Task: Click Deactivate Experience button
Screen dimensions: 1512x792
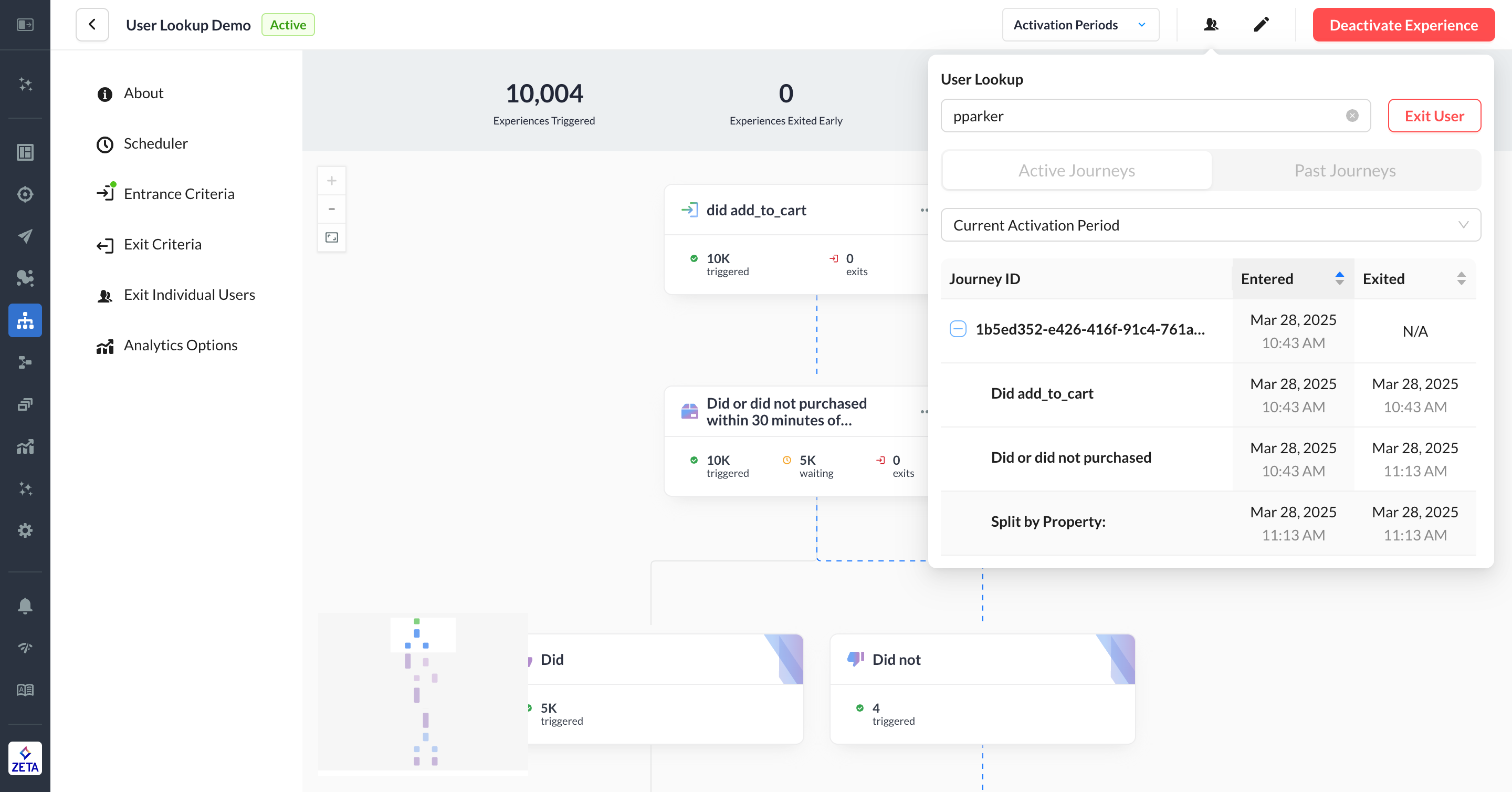Action: [1403, 25]
